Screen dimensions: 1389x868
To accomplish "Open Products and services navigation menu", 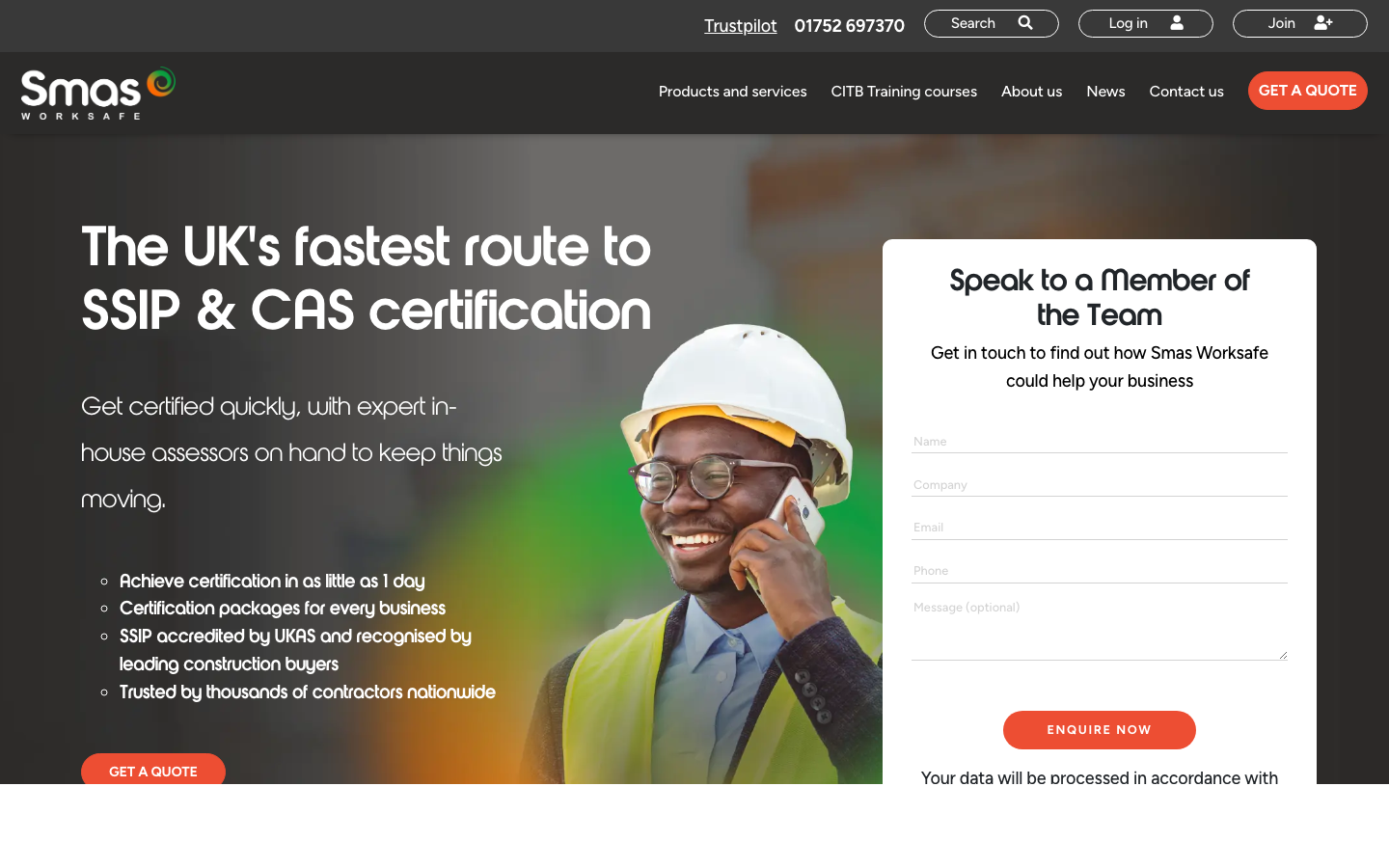I will click(x=732, y=91).
